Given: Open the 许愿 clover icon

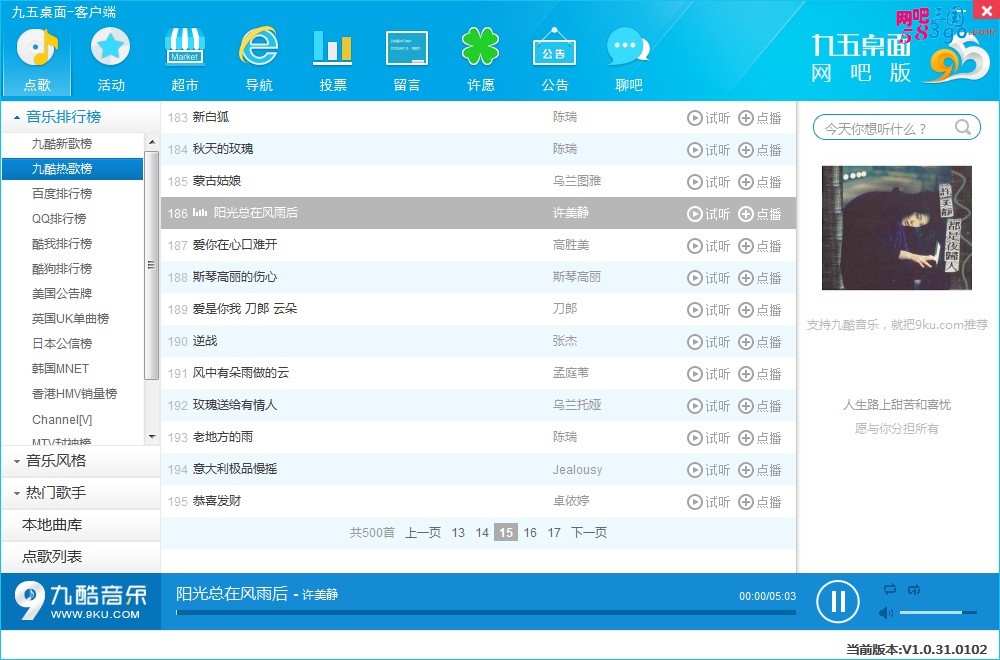Looking at the screenshot, I should (480, 60).
